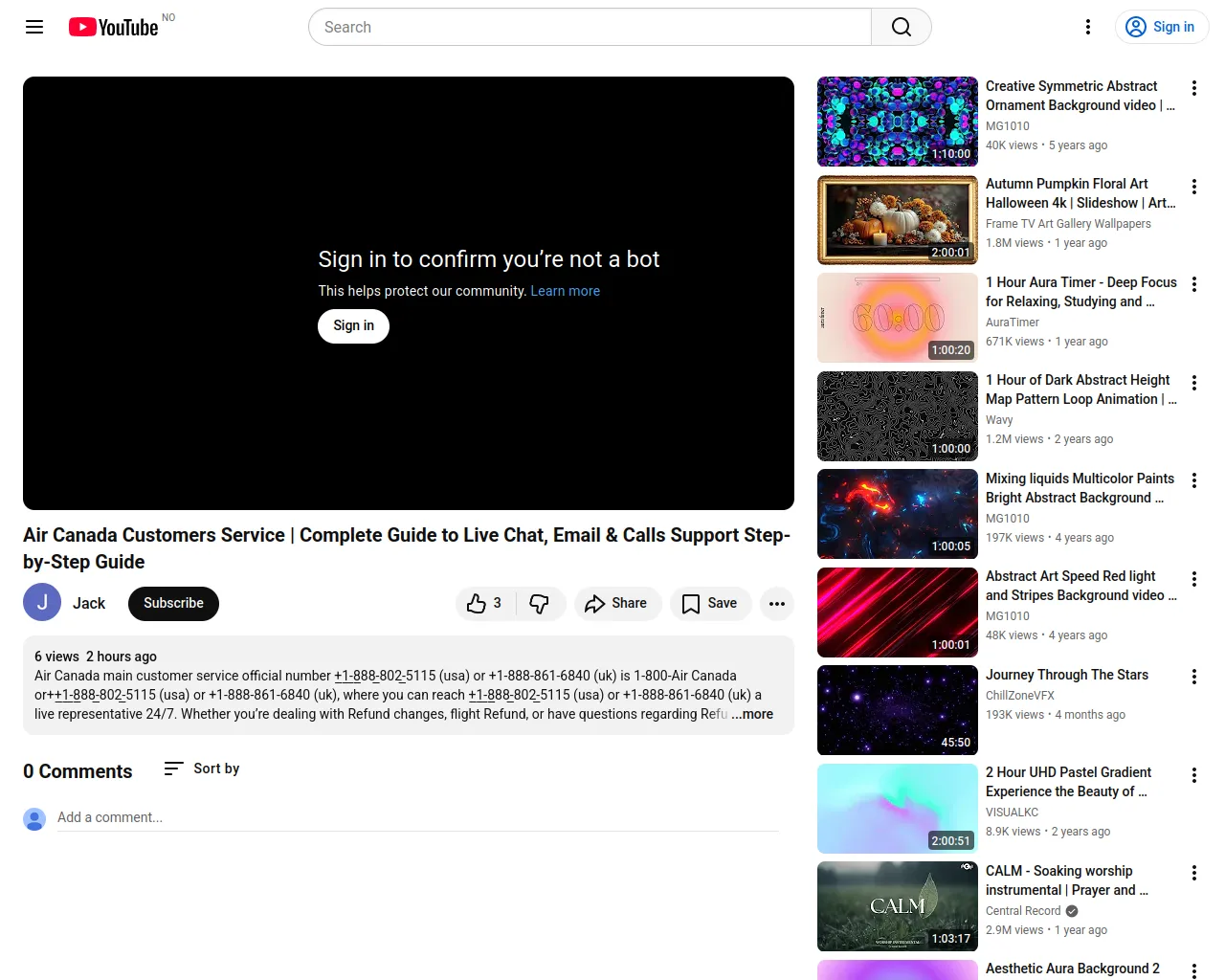Screen dimensions: 1225x980
Task: Visit the Wavy channel
Action: click(x=999, y=420)
